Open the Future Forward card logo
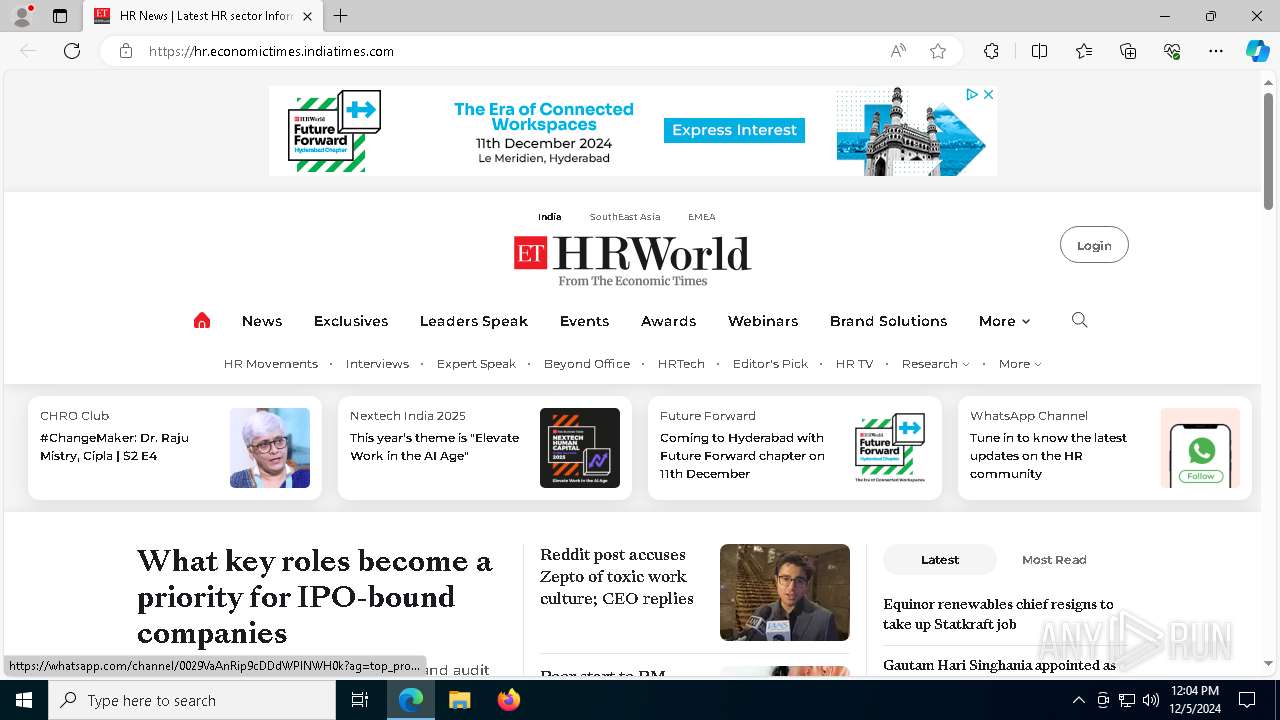This screenshot has width=1280, height=720. [x=890, y=448]
